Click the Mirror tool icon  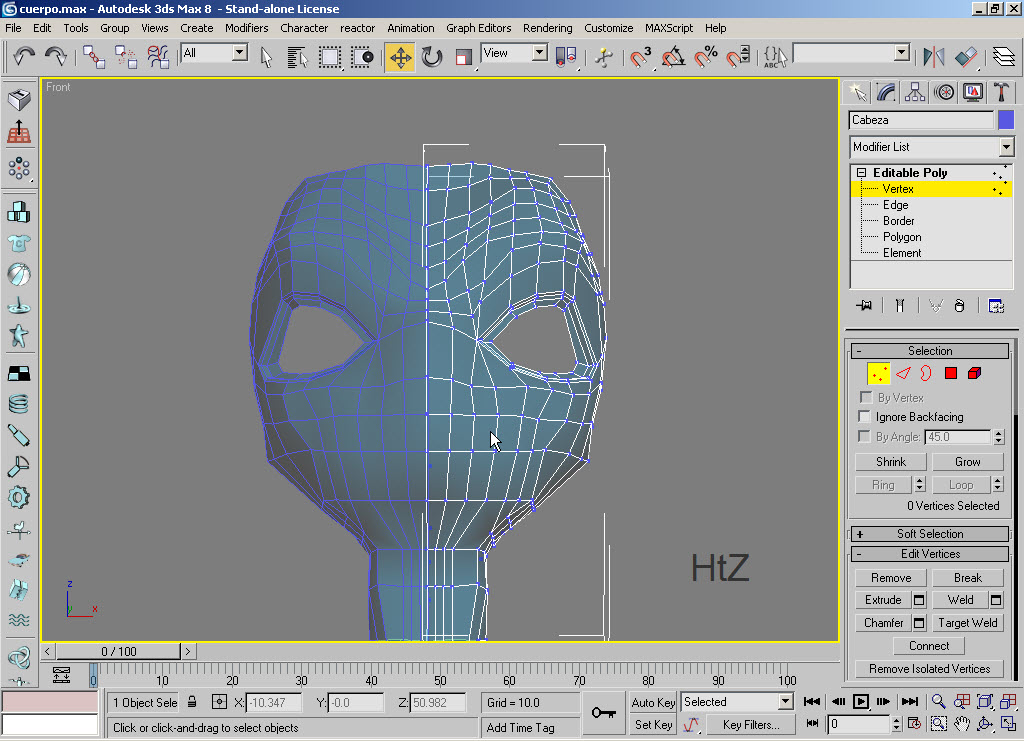coord(934,57)
